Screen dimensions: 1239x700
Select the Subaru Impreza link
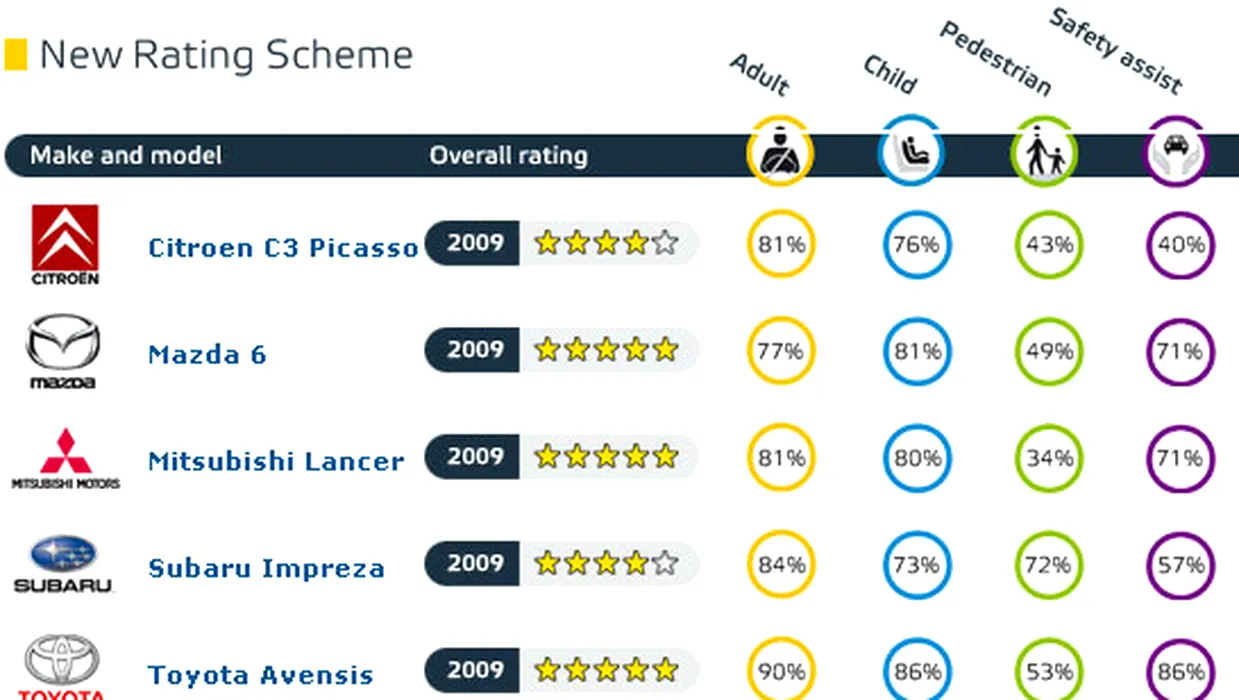(266, 568)
